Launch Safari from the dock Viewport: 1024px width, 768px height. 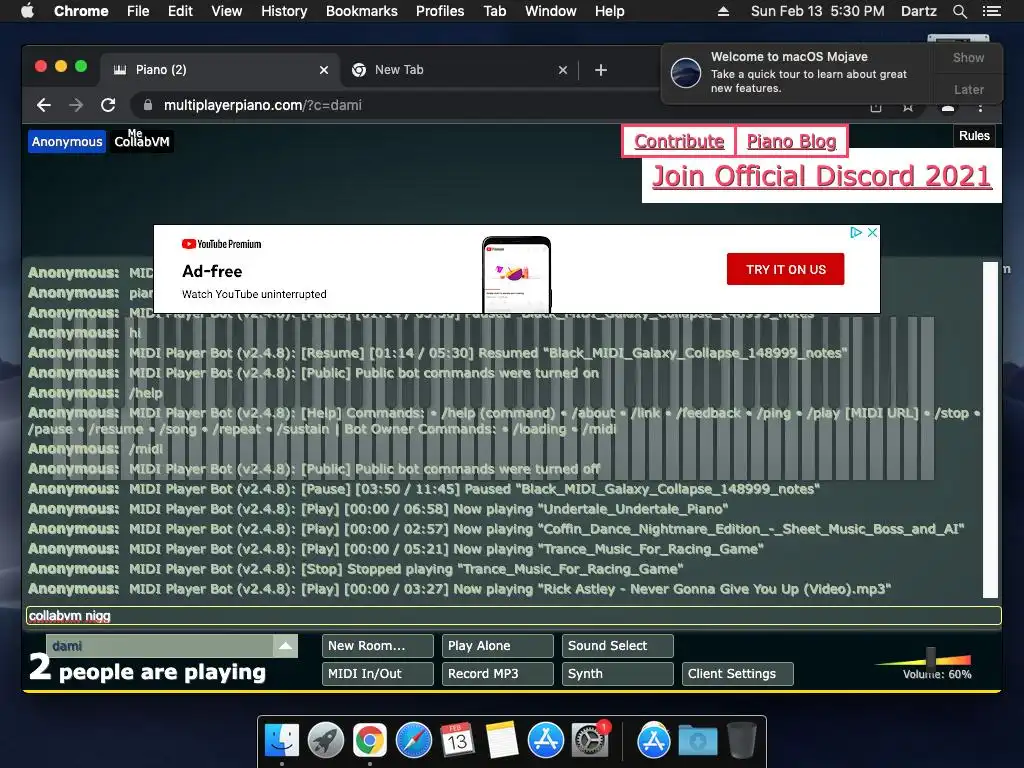pyautogui.click(x=413, y=740)
